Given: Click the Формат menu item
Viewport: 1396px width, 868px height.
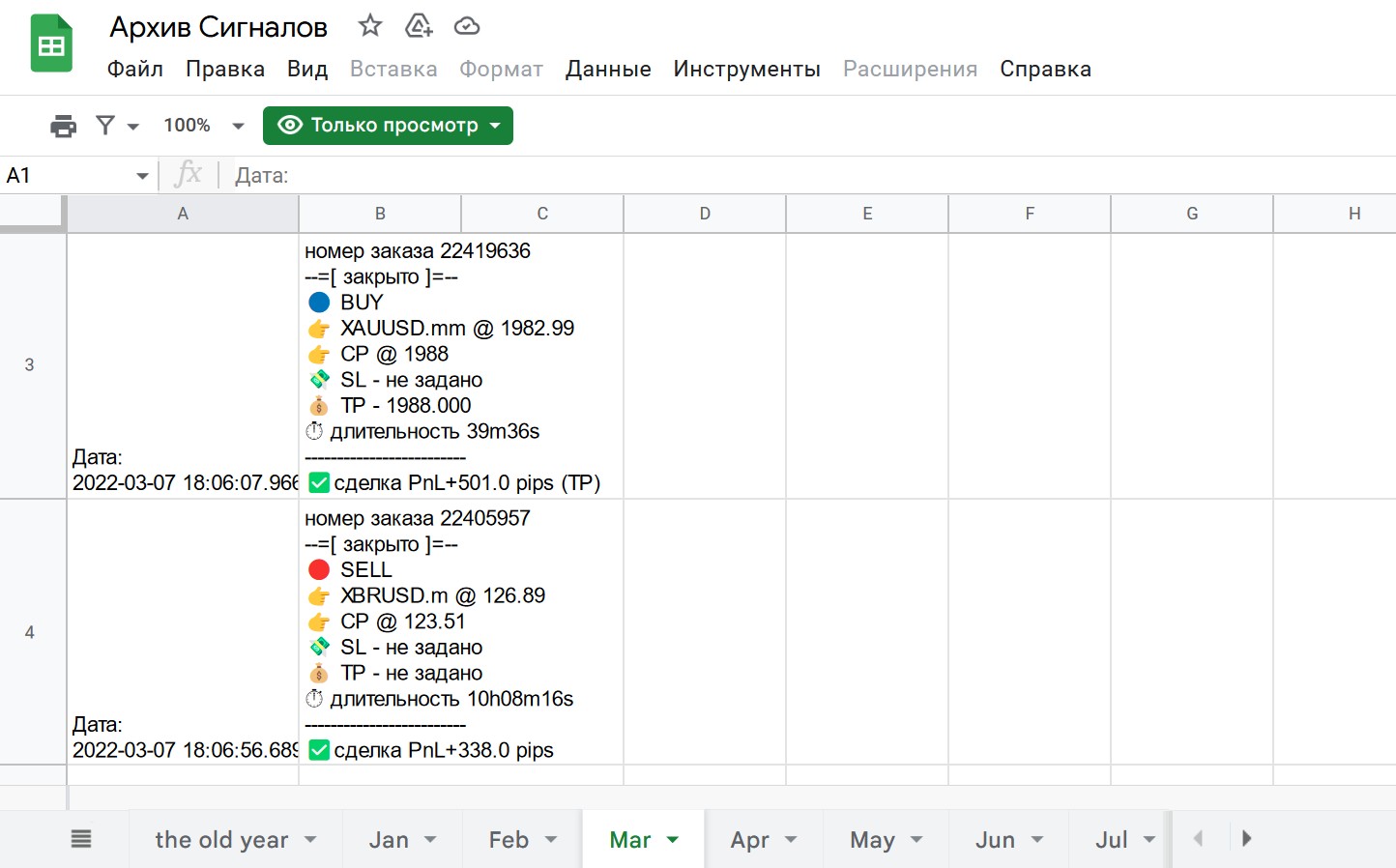Looking at the screenshot, I should pyautogui.click(x=501, y=69).
